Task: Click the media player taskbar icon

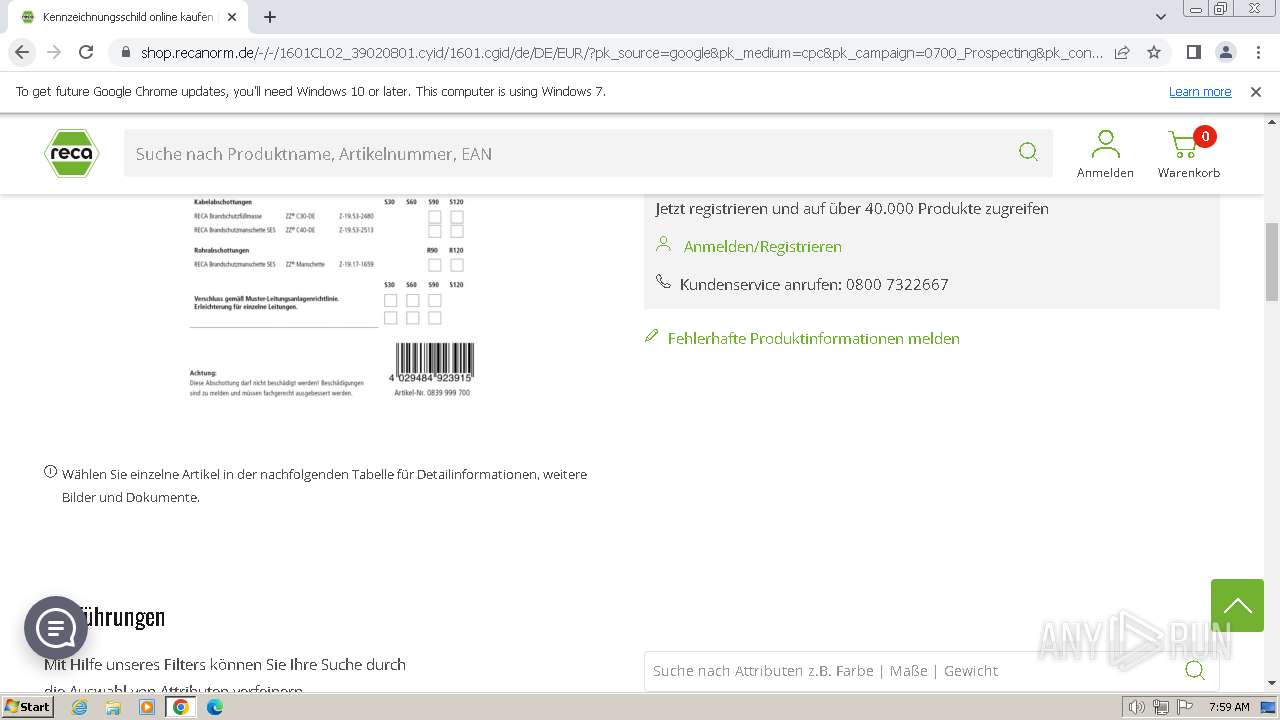Action: (147, 707)
